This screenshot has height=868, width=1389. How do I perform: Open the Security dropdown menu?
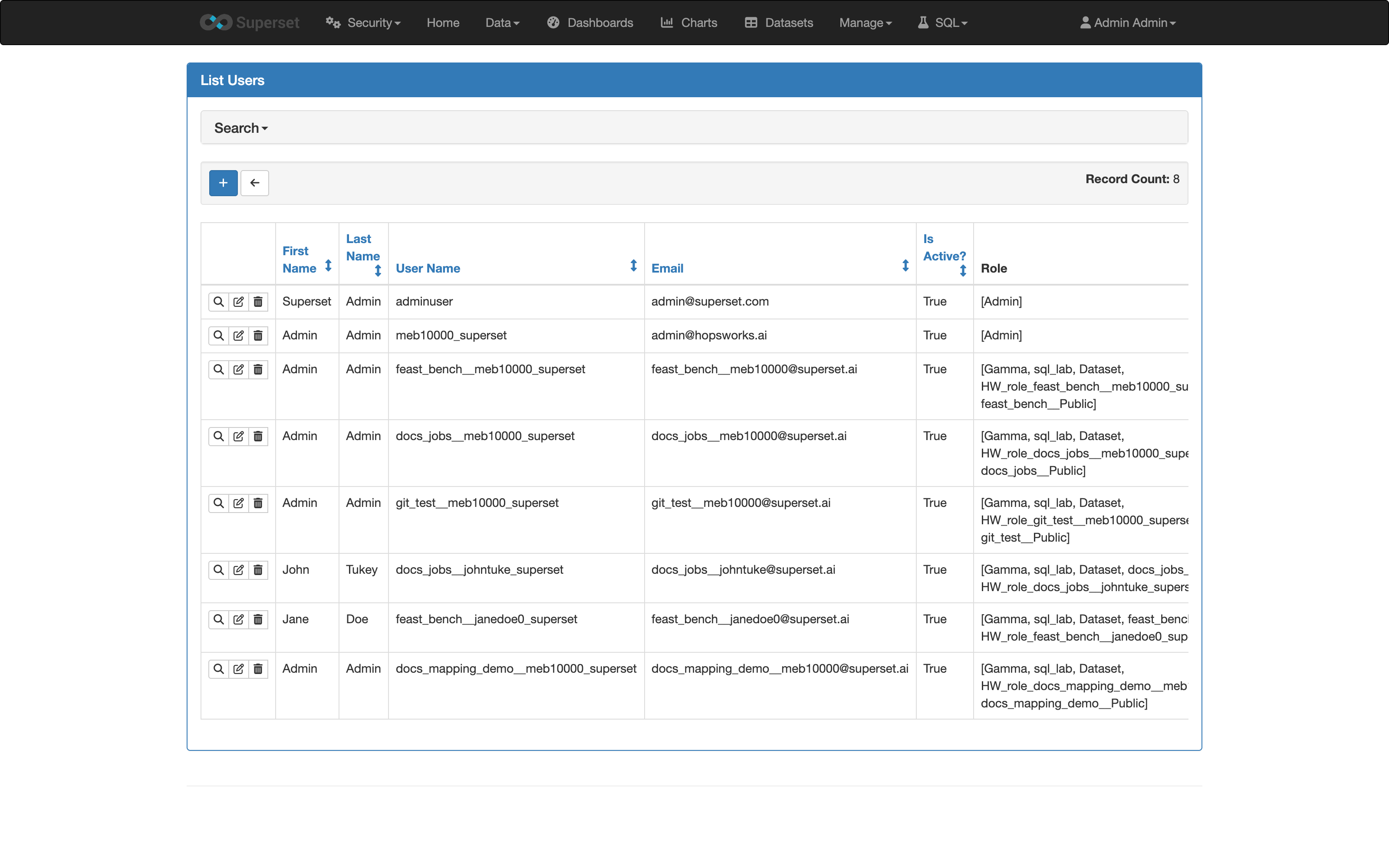(363, 23)
